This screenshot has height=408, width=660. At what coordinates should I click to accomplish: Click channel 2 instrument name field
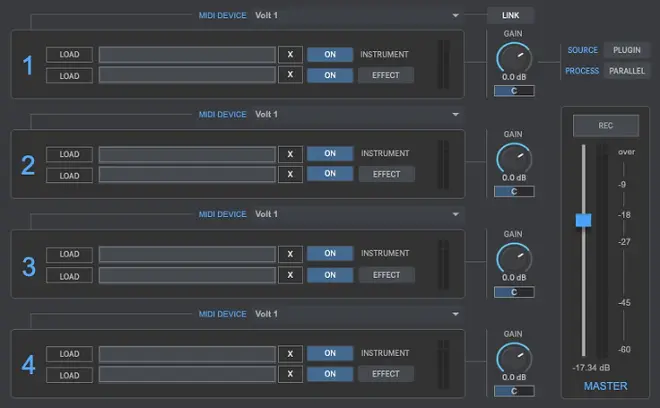[187, 154]
